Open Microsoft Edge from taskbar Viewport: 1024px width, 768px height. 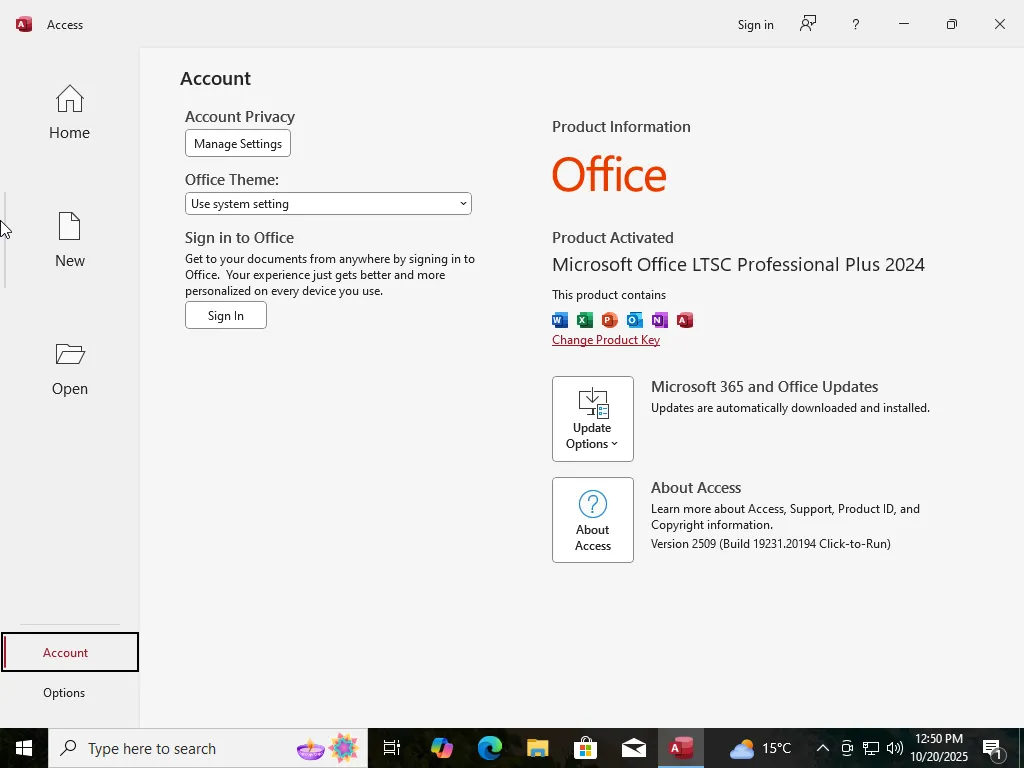click(x=490, y=748)
